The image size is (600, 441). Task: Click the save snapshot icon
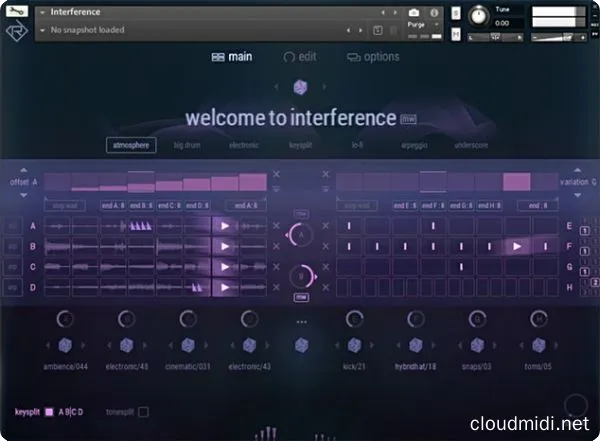[378, 30]
